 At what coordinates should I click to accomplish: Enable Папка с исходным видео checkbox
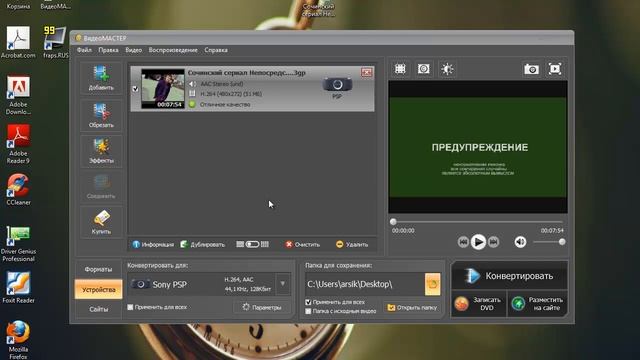pyautogui.click(x=308, y=311)
